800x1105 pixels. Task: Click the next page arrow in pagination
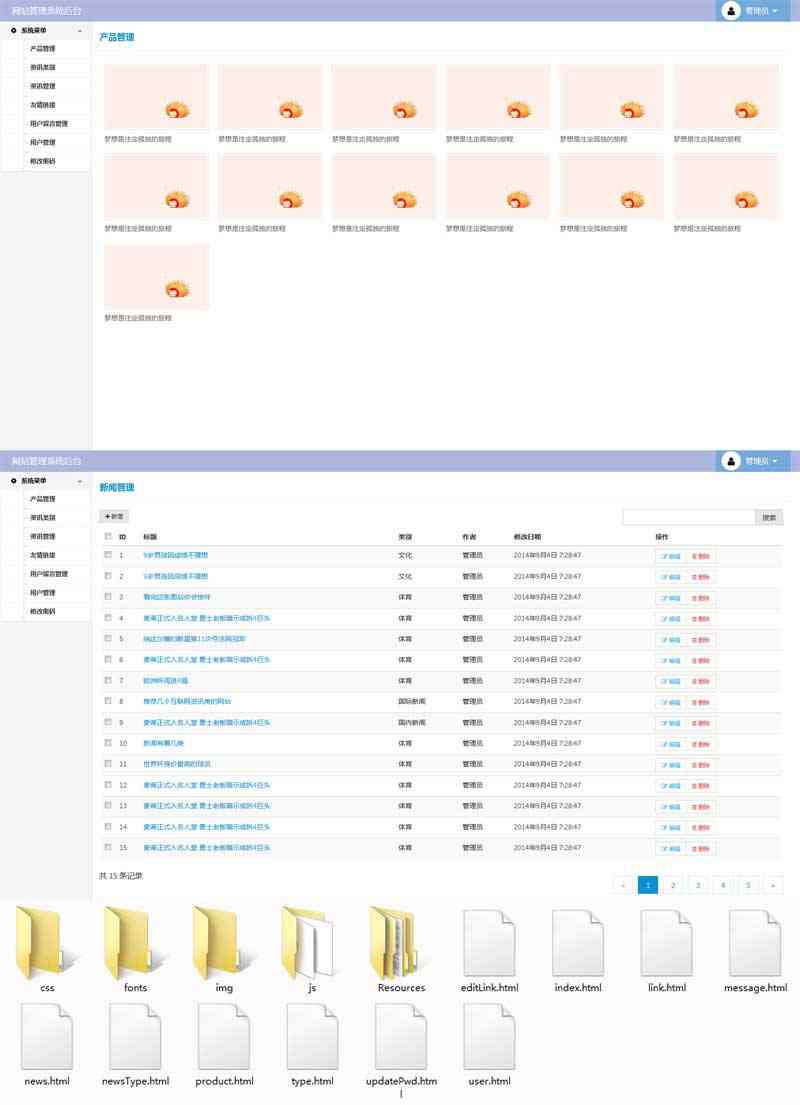(772, 885)
